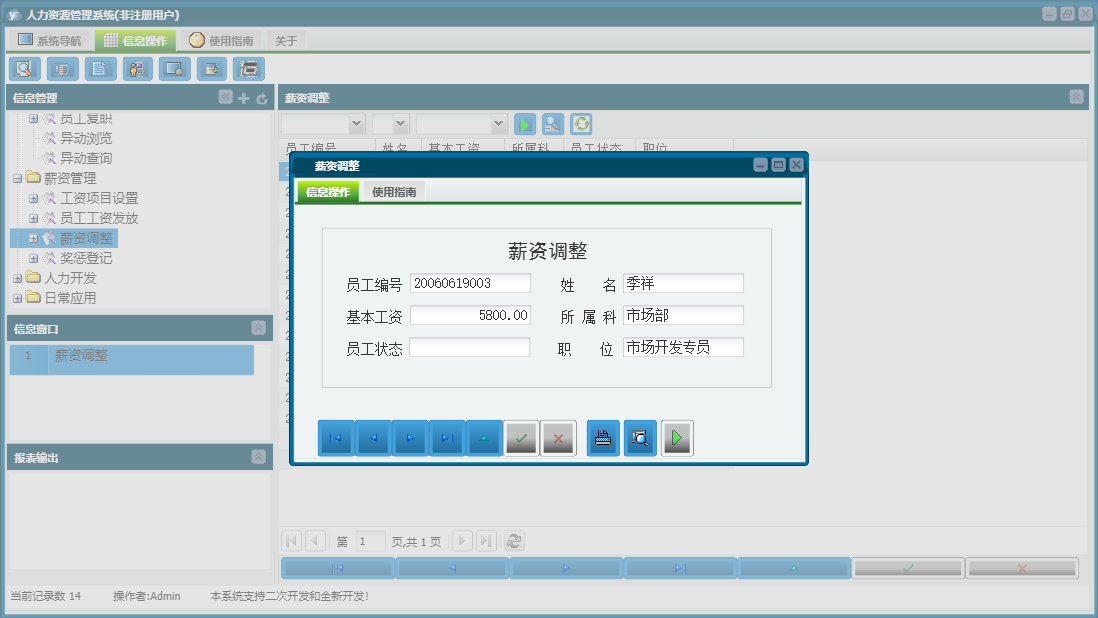This screenshot has width=1098, height=618.
Task: Click the document page icon in main toolbar
Action: point(100,69)
